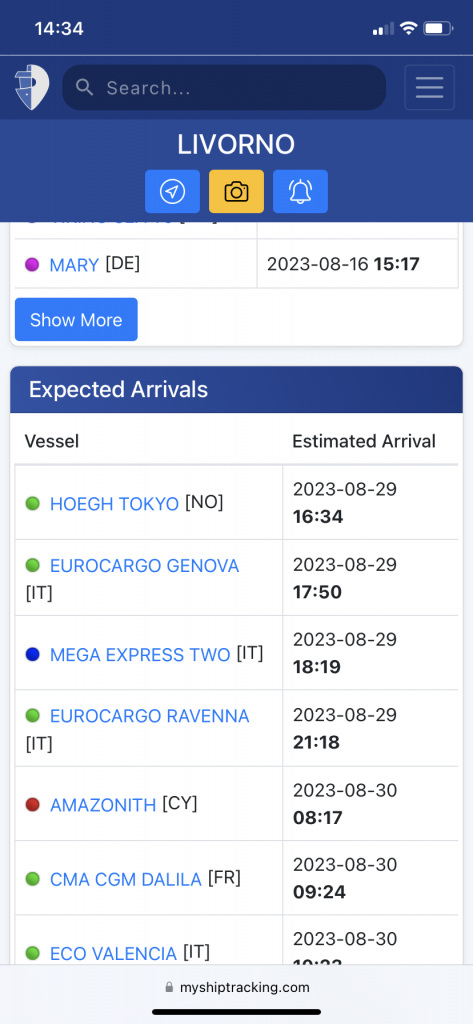Tap blue status dot beside MEGA EXPRESS TWO
The height and width of the screenshot is (1024, 473).
pos(33,654)
